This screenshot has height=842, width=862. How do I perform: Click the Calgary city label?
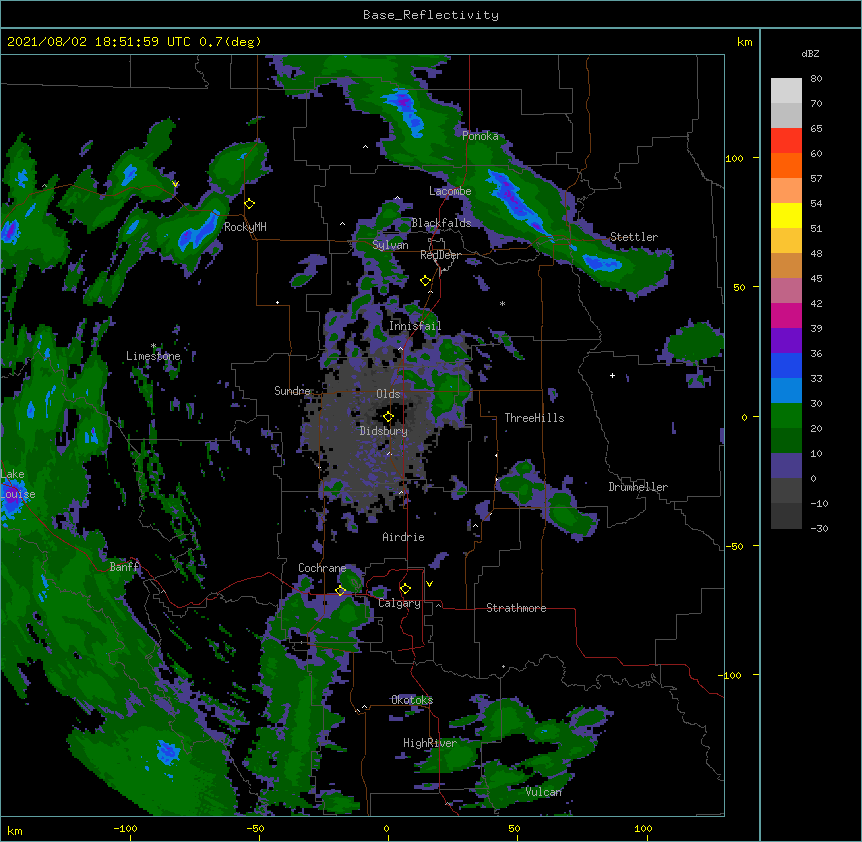400,603
